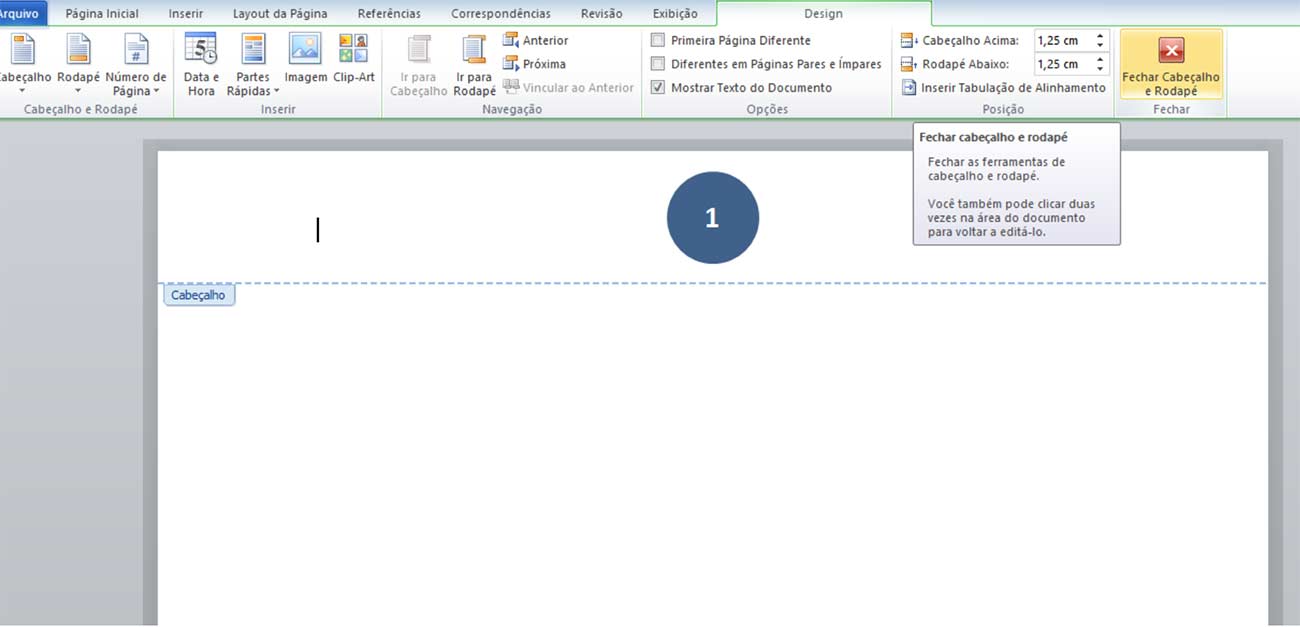Open the Data e Hora dialog
The image size is (1300, 627).
click(x=201, y=64)
